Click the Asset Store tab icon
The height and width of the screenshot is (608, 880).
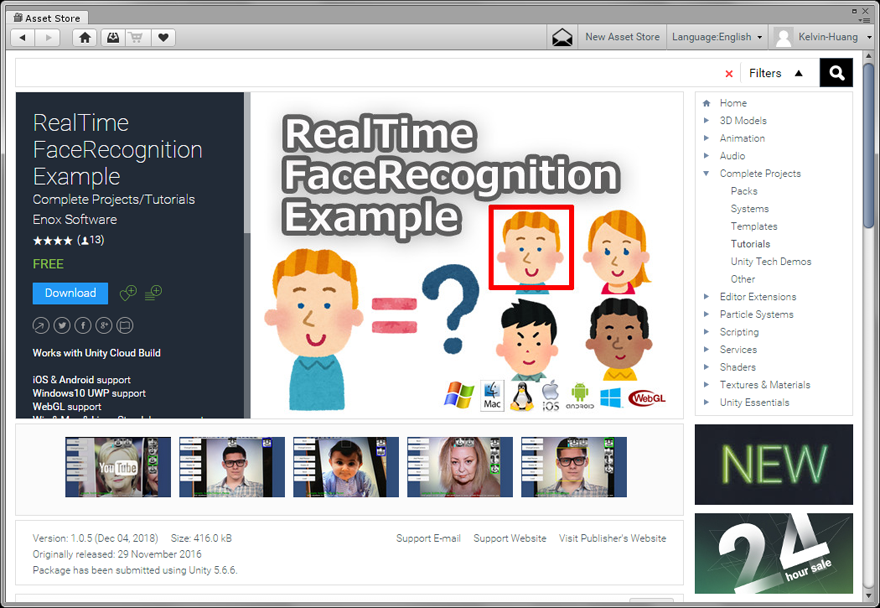tap(18, 18)
